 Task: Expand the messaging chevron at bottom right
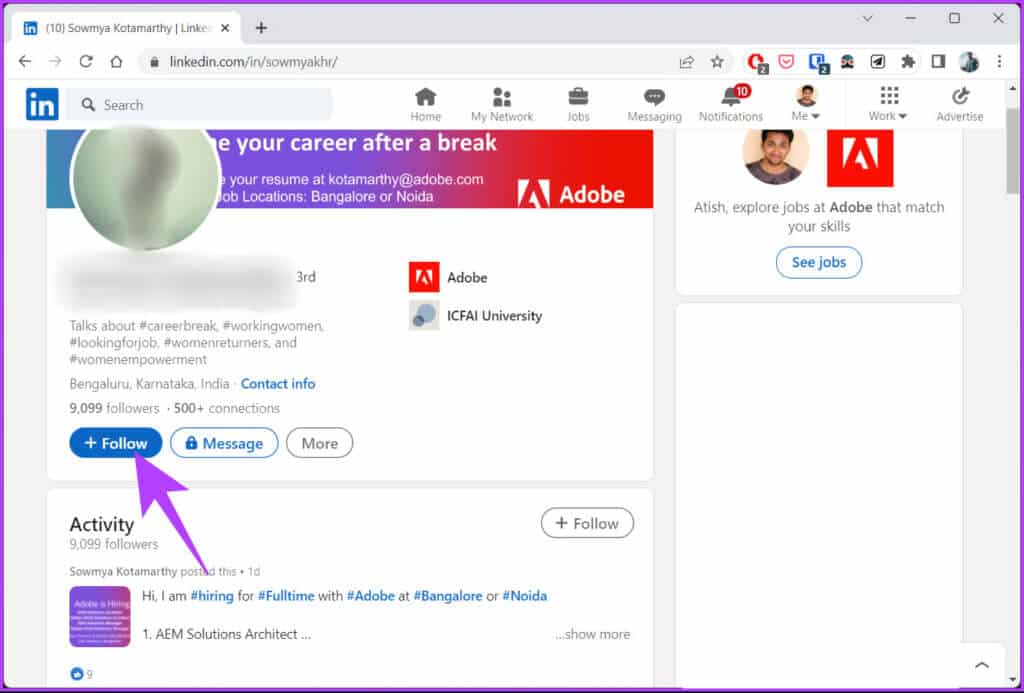982,665
